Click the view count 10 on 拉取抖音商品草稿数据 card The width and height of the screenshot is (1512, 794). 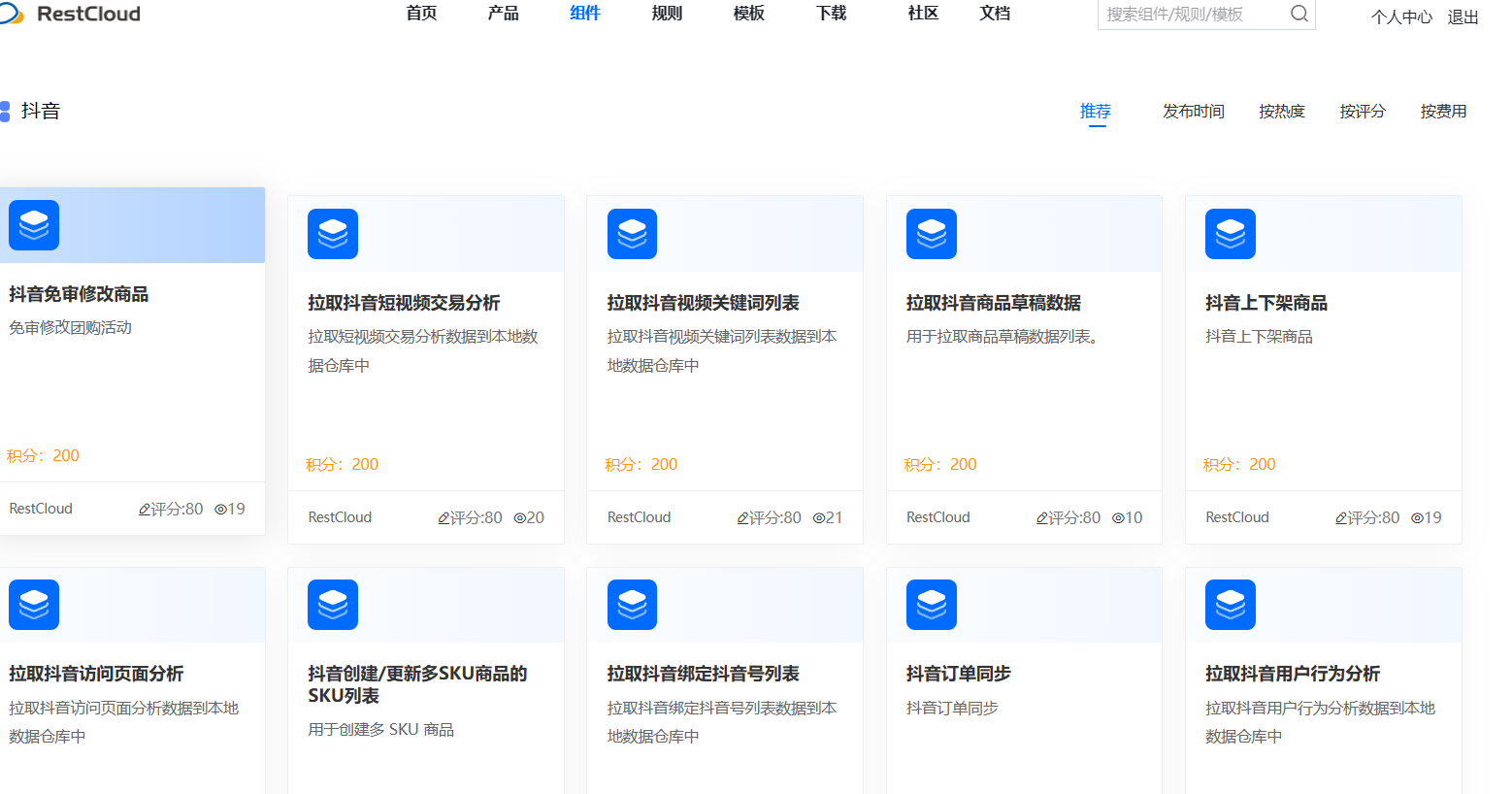tap(1128, 517)
